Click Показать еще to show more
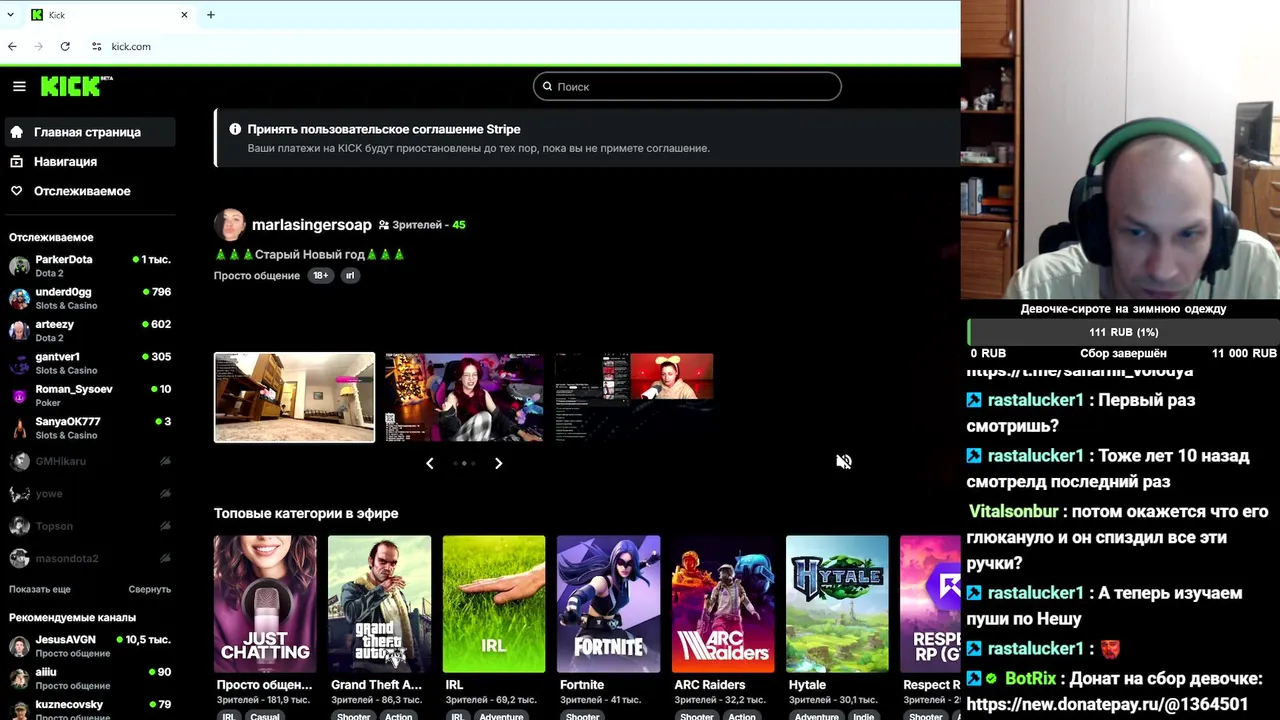The width and height of the screenshot is (1280, 720). [40, 589]
